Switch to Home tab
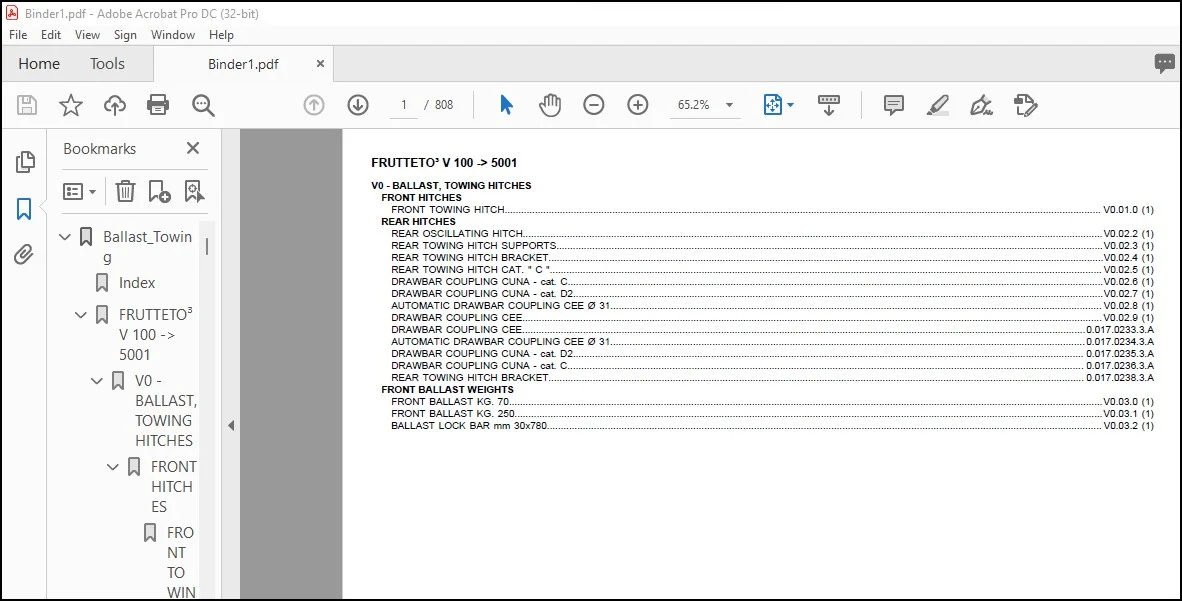 pos(39,64)
